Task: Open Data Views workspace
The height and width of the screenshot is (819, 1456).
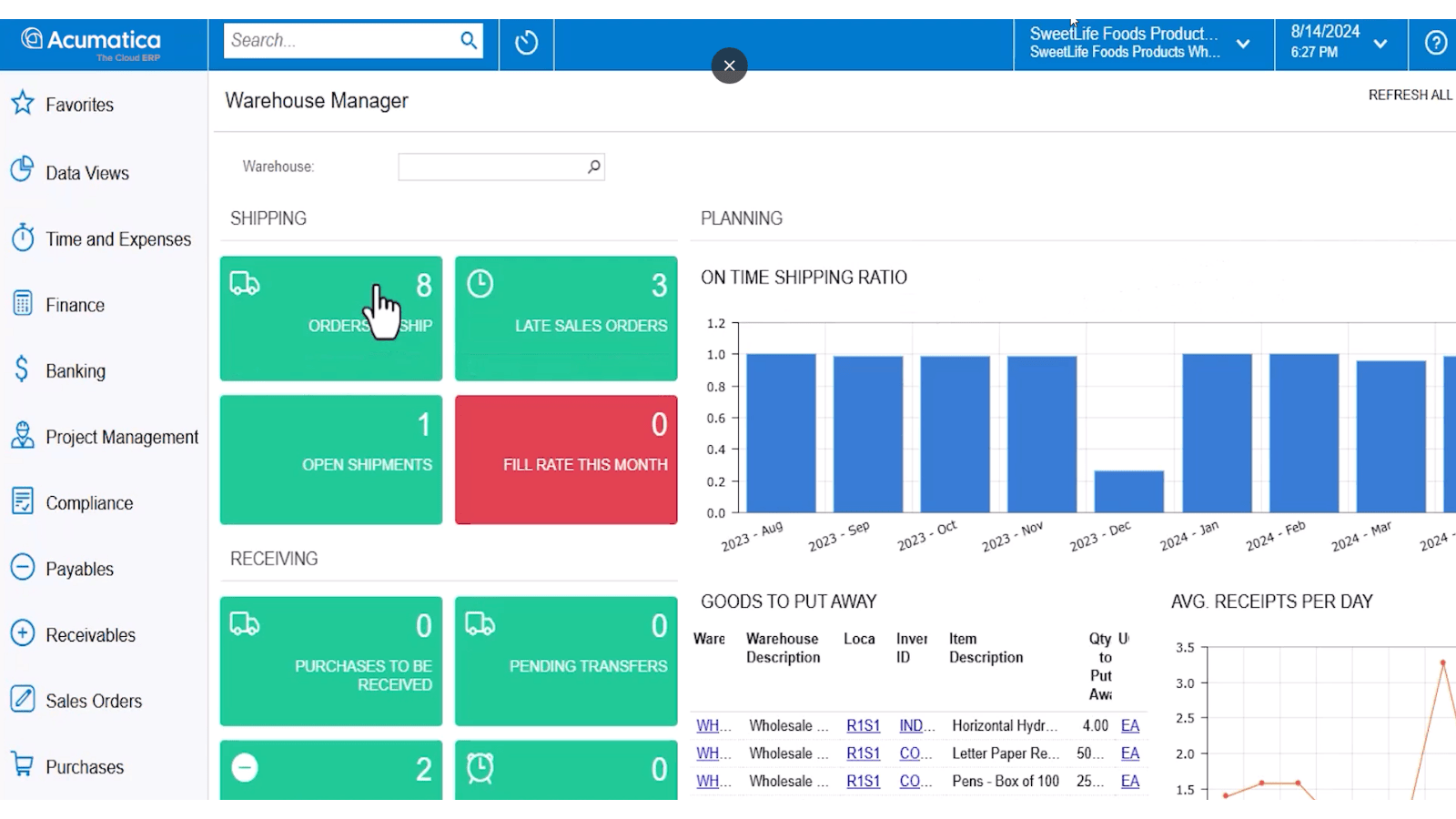Action: click(87, 173)
